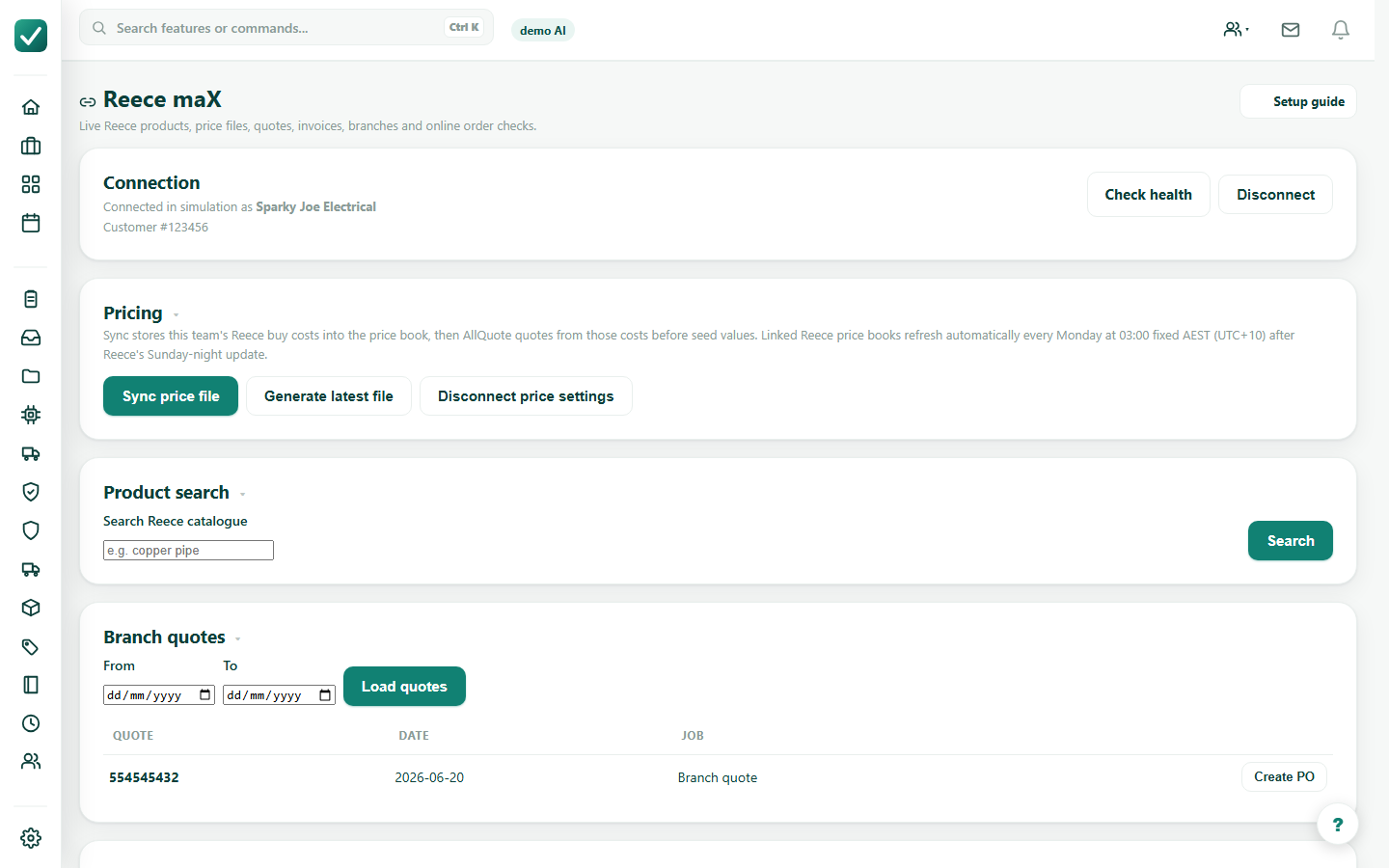
Task: Open the four-squares grid icon
Action: point(31,184)
